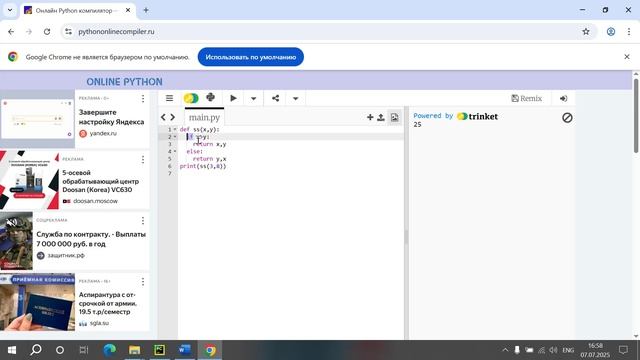This screenshot has width=640, height=360.
Task: Click the Remix button
Action: (x=527, y=98)
